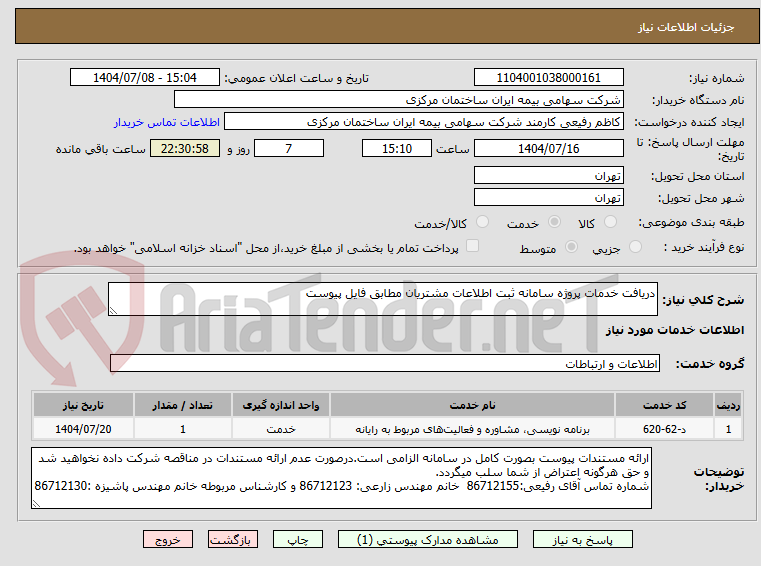Click the اطلاعات خدمات مورد نیاز section heading

(675, 330)
